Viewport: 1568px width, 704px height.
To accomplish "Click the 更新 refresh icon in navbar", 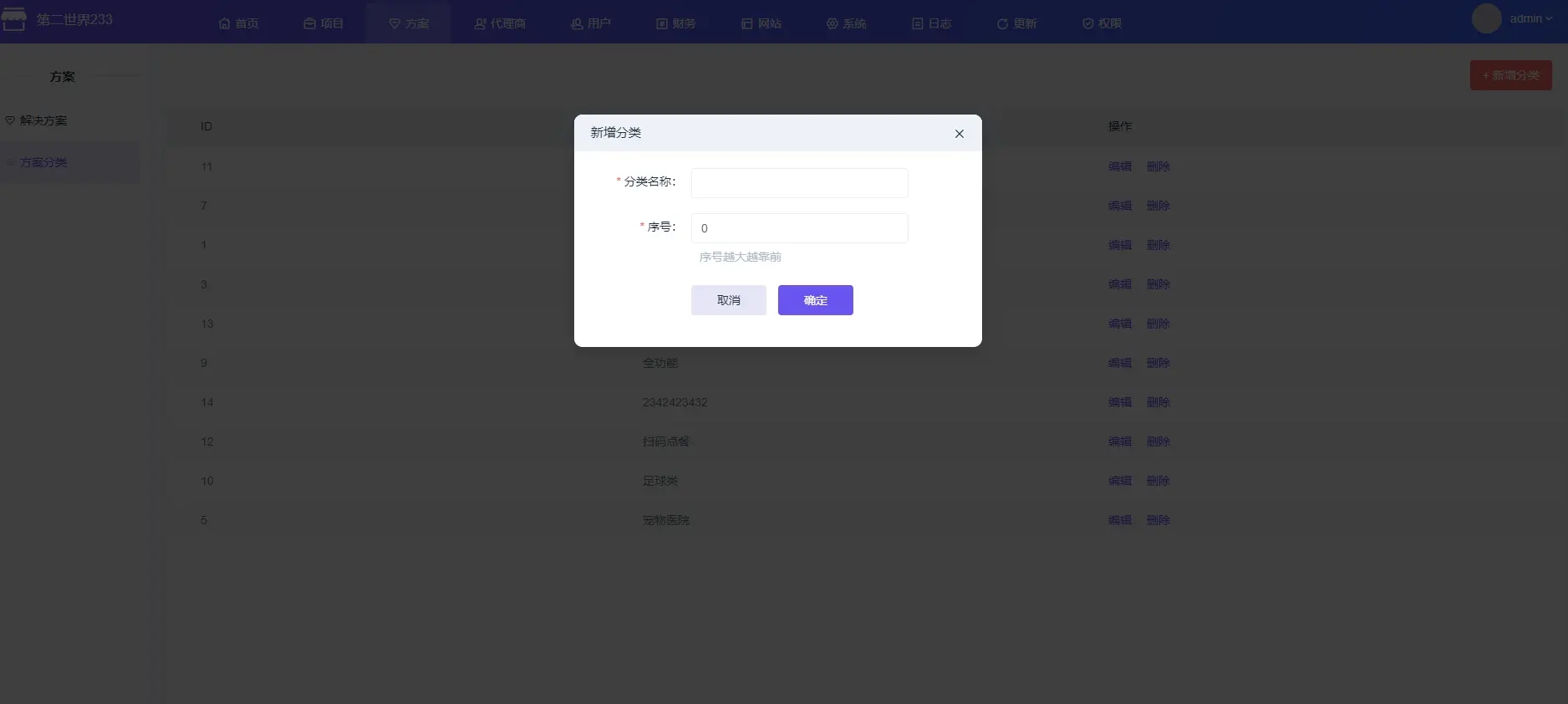I will click(1002, 23).
